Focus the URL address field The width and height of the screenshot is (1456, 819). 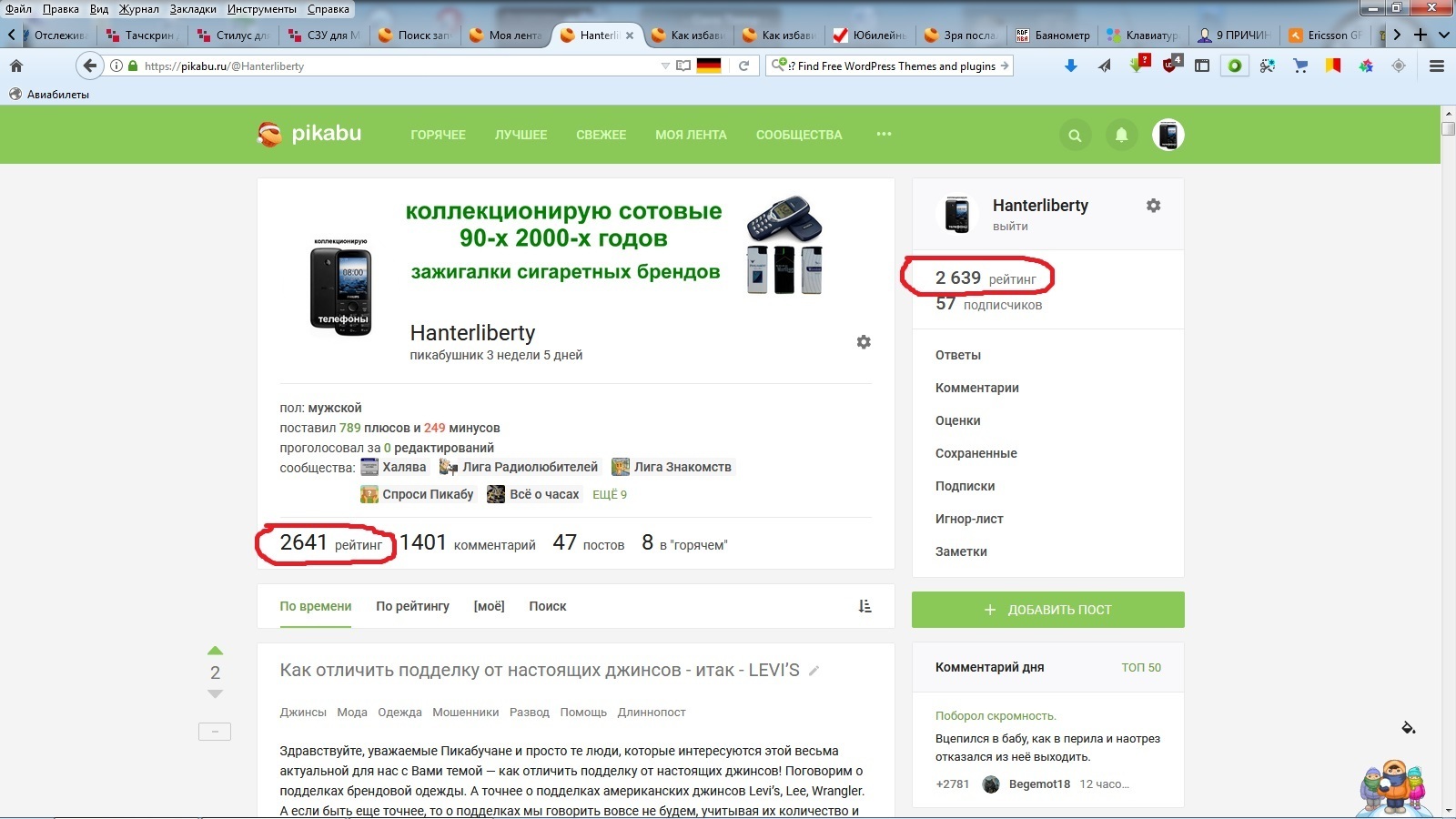[400, 66]
